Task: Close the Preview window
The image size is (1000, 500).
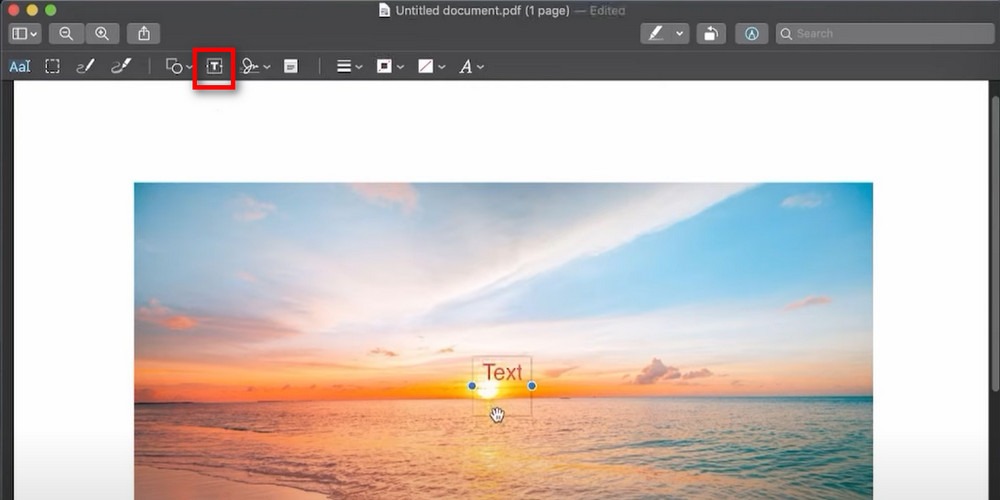Action: pyautogui.click(x=13, y=10)
